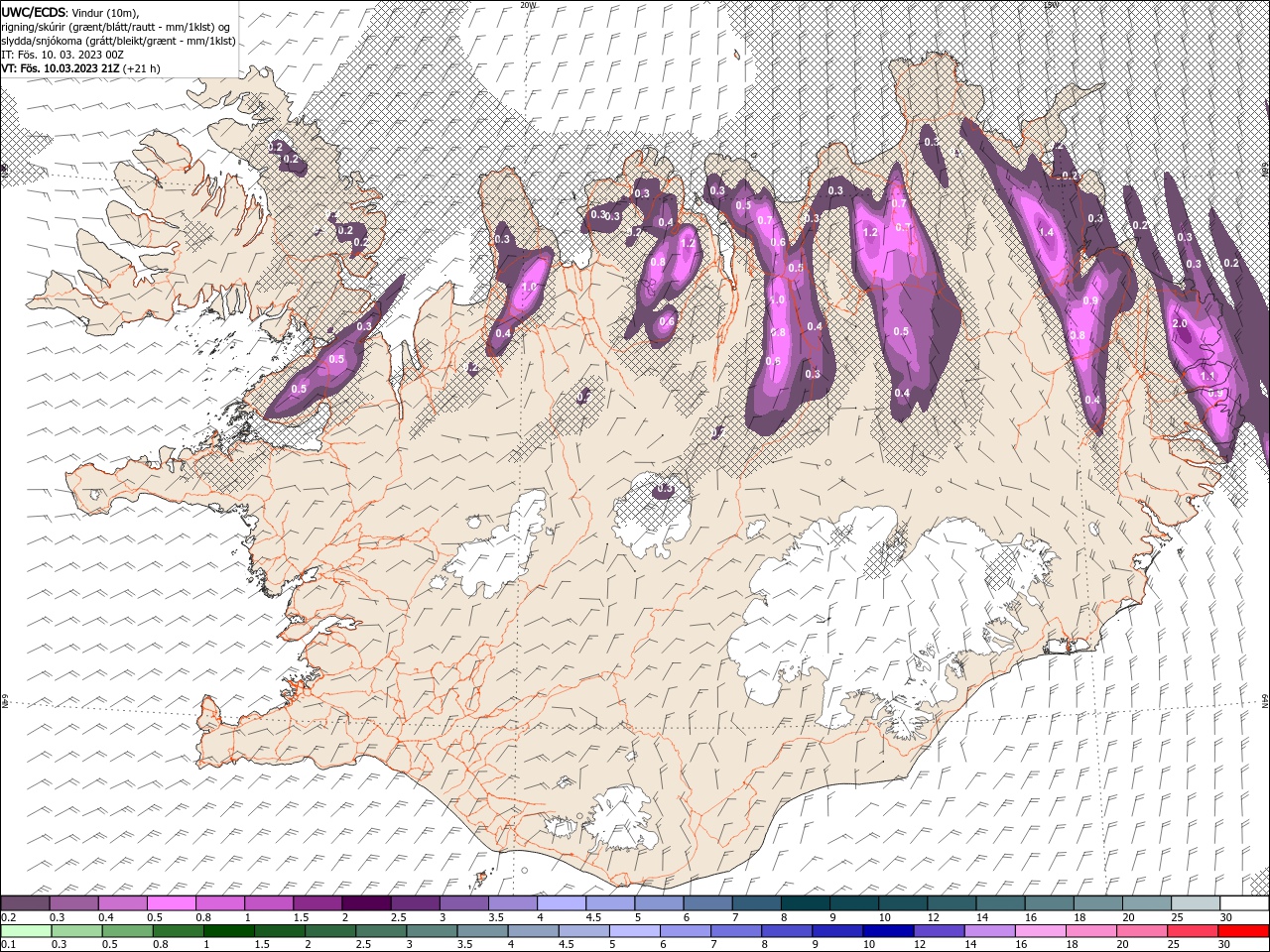Click the bright pink 0.5 swatch in top legend

(171, 903)
